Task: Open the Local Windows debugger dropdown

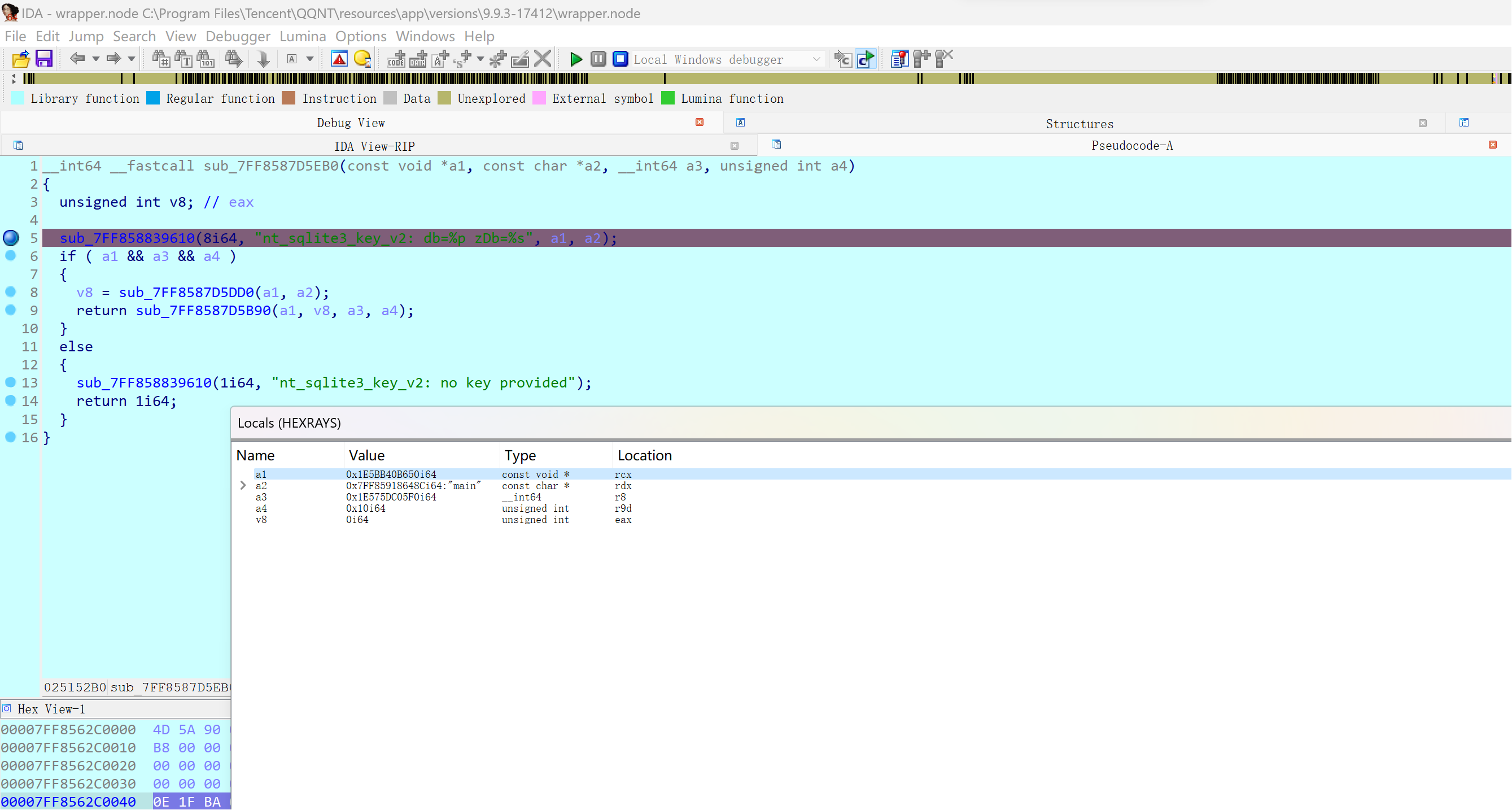Action: [816, 59]
